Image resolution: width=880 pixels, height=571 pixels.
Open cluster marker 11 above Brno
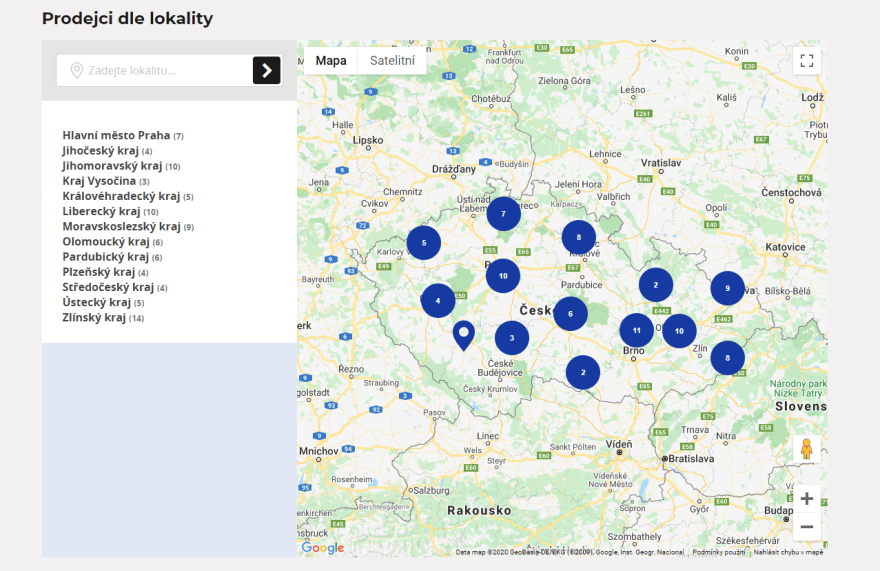pyautogui.click(x=636, y=331)
